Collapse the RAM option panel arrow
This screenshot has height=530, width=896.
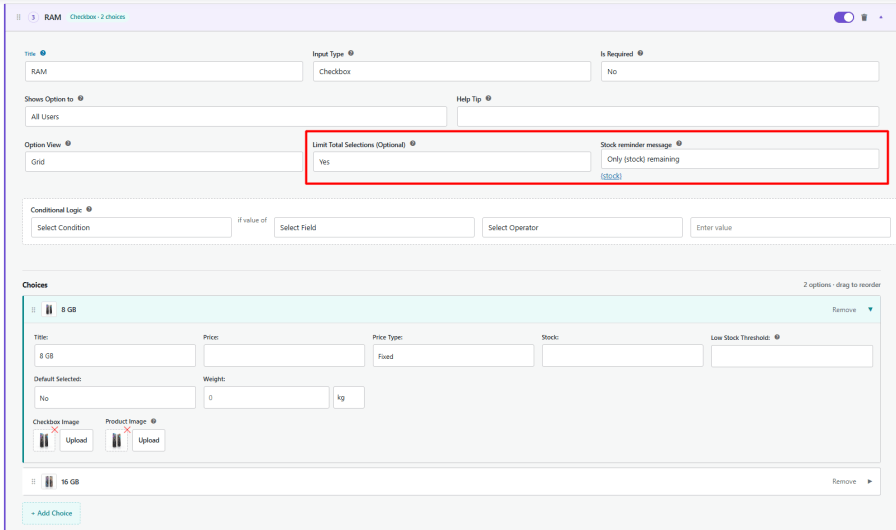coord(881,17)
